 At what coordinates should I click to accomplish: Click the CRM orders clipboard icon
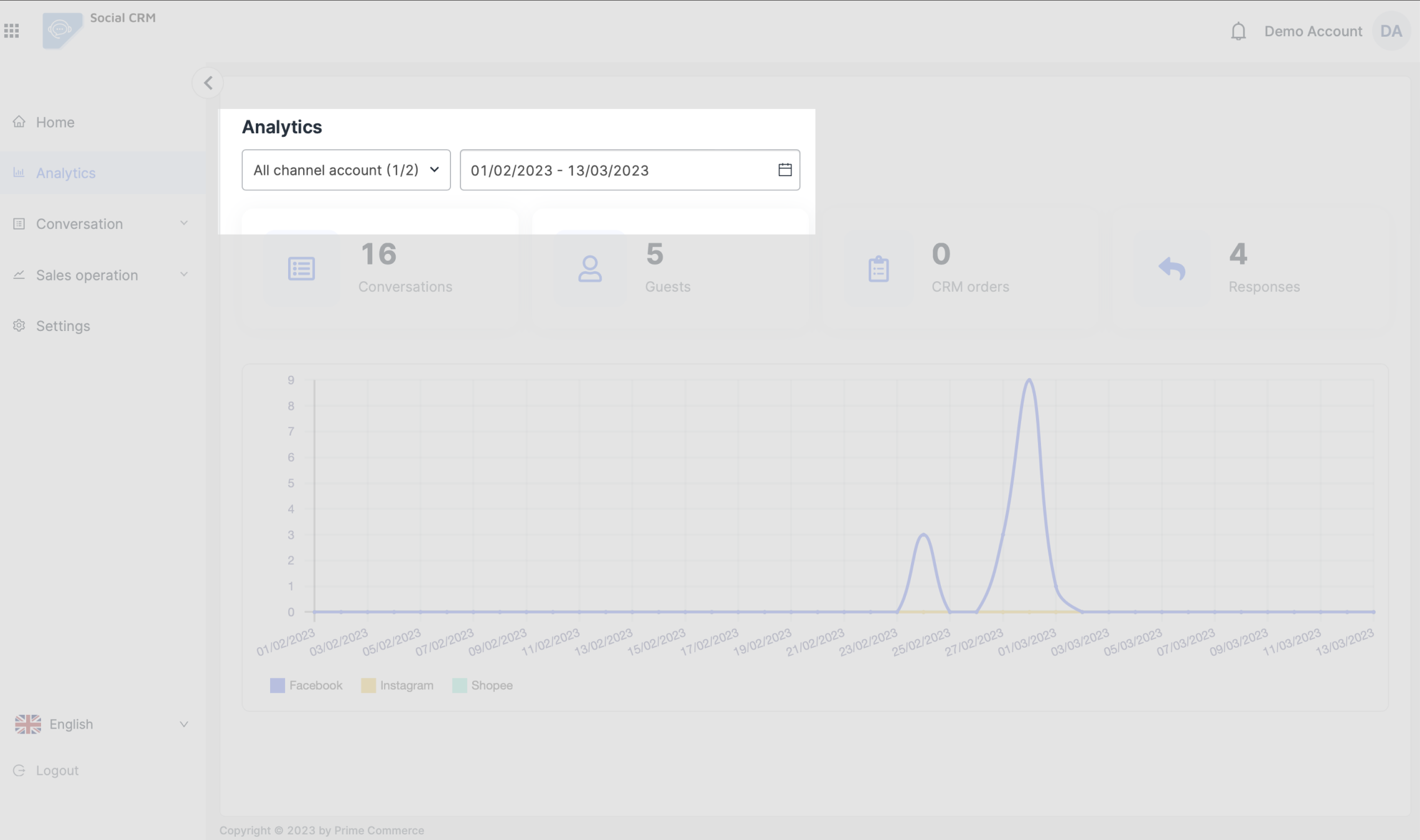tap(878, 269)
